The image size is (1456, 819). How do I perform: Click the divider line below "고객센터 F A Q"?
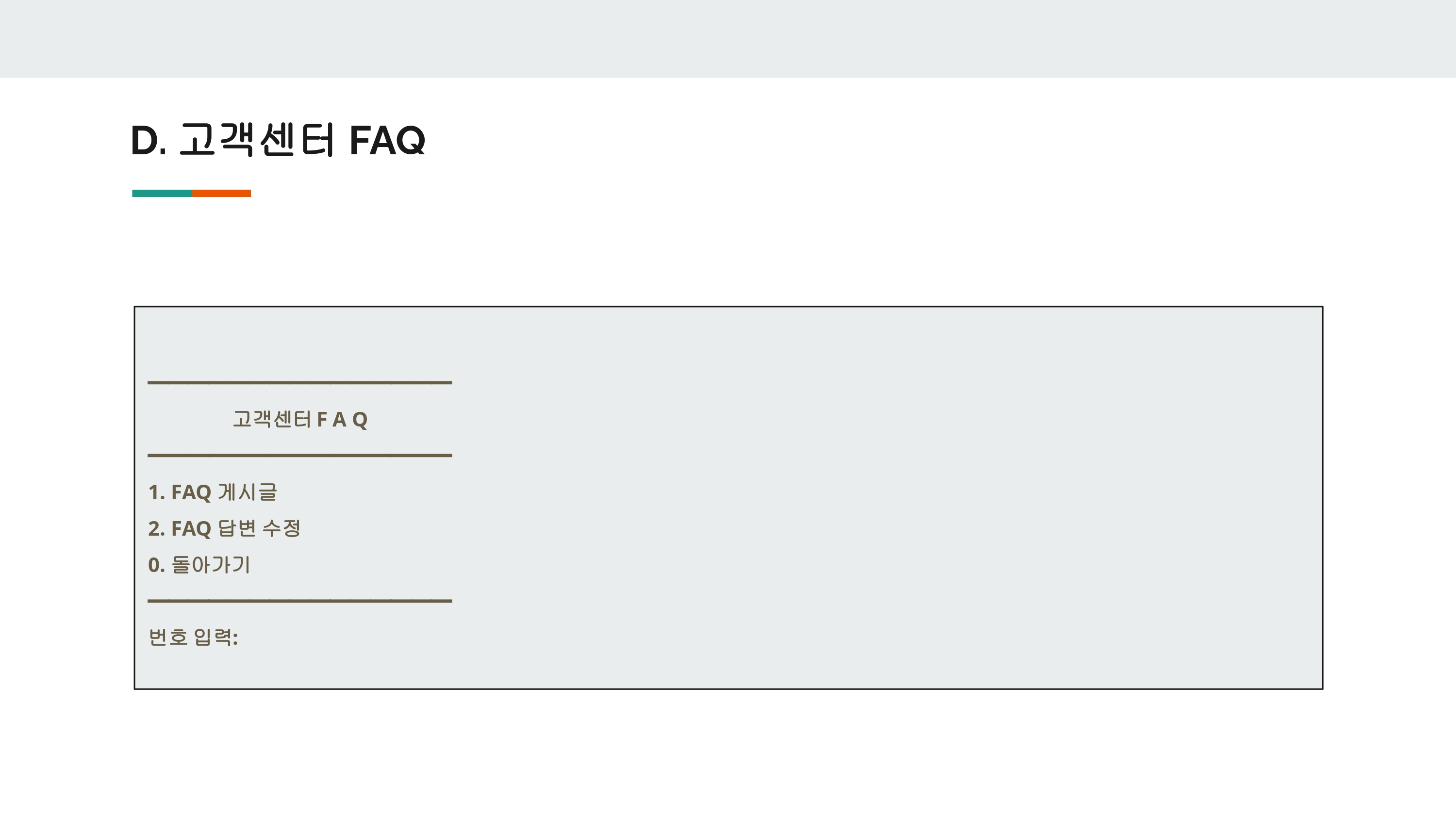(x=299, y=455)
